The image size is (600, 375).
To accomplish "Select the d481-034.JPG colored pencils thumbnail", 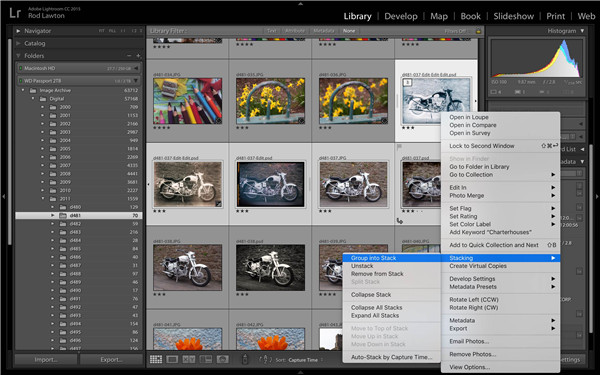I will [x=188, y=101].
